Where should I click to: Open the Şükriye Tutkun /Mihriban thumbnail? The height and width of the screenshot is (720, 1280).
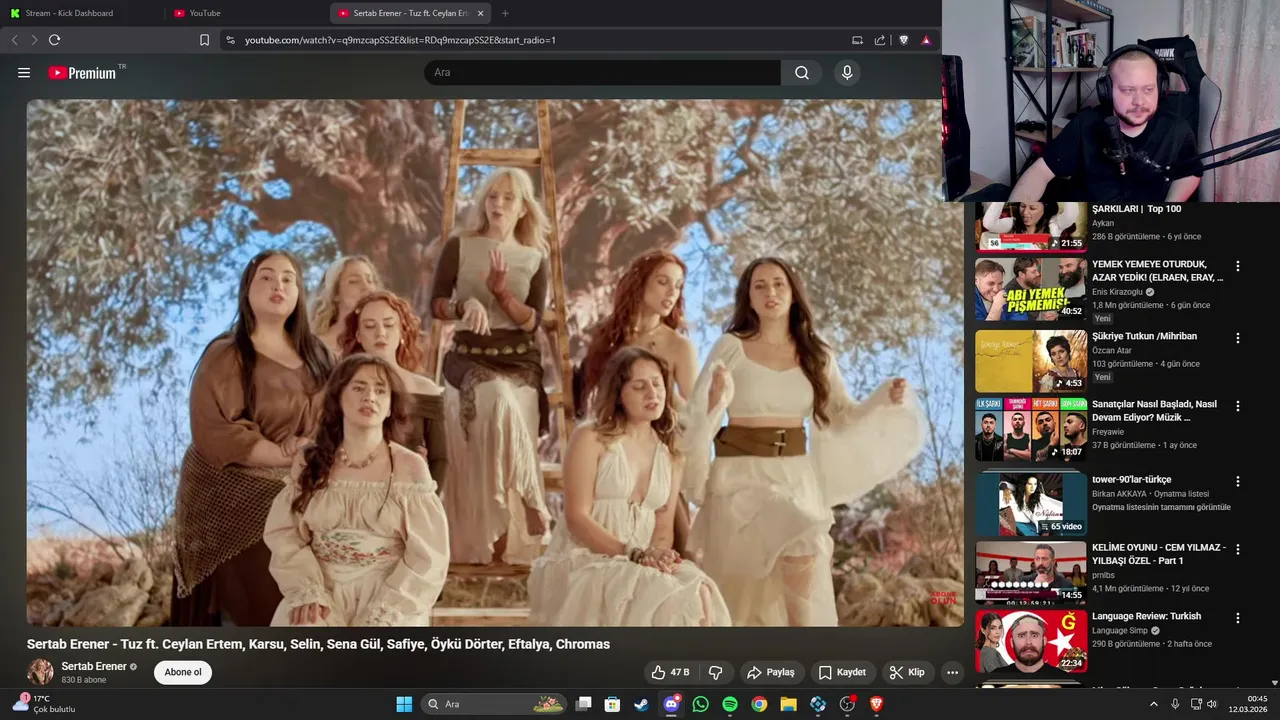point(1031,361)
